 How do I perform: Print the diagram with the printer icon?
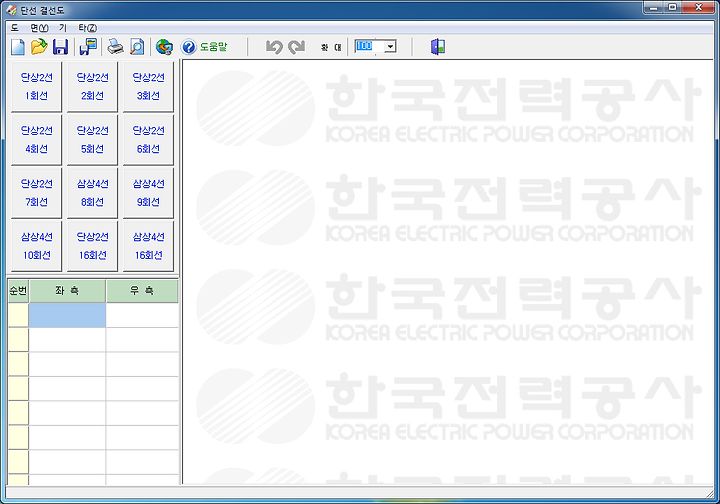pos(115,47)
